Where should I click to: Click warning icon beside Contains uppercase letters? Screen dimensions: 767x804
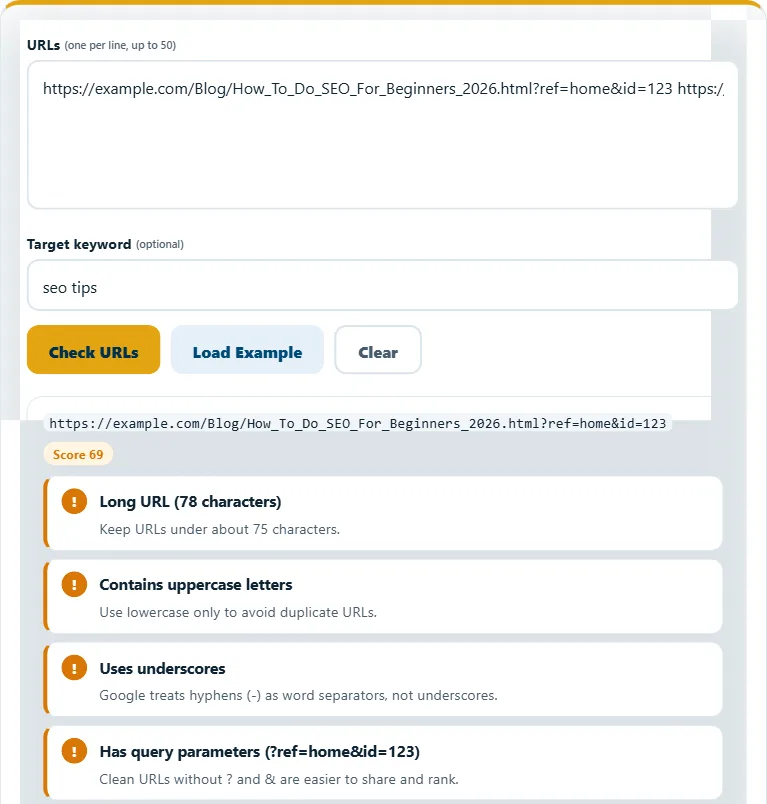click(x=74, y=584)
